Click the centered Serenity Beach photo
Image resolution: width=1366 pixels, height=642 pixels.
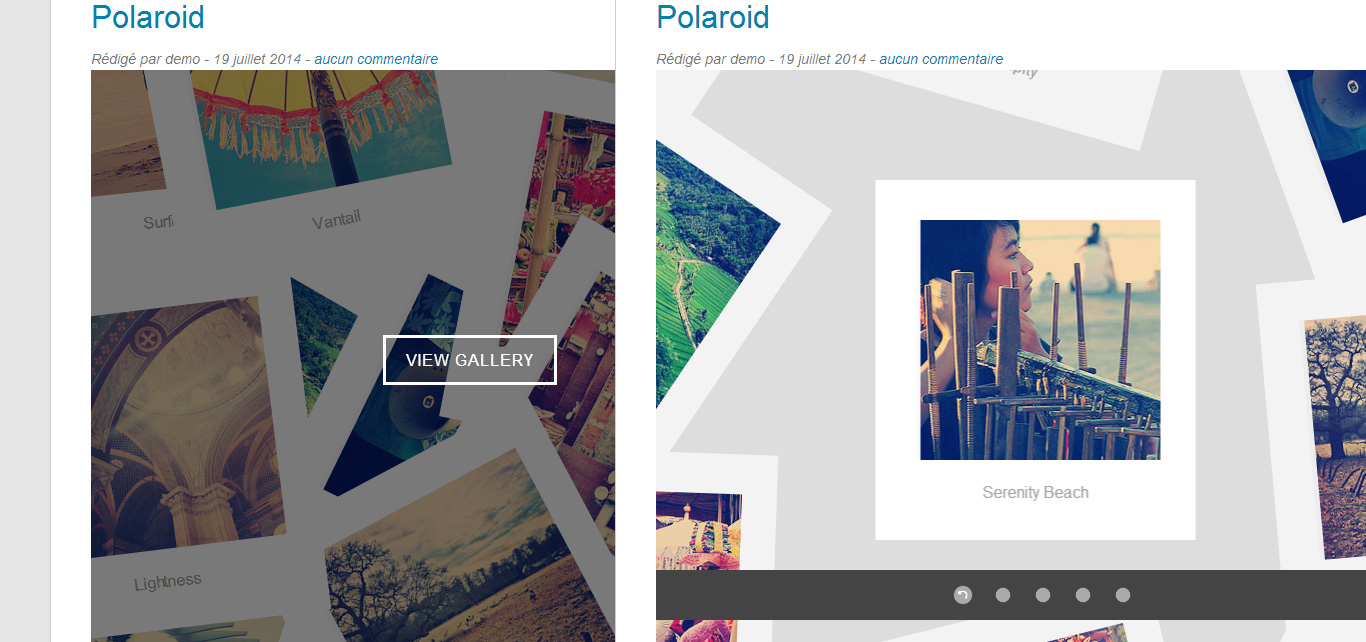click(x=1040, y=340)
